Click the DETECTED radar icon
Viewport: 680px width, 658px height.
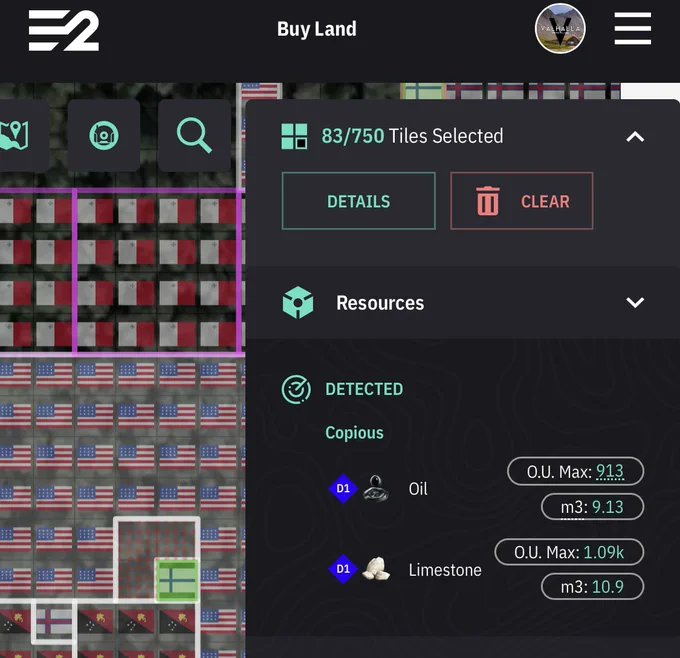(296, 389)
